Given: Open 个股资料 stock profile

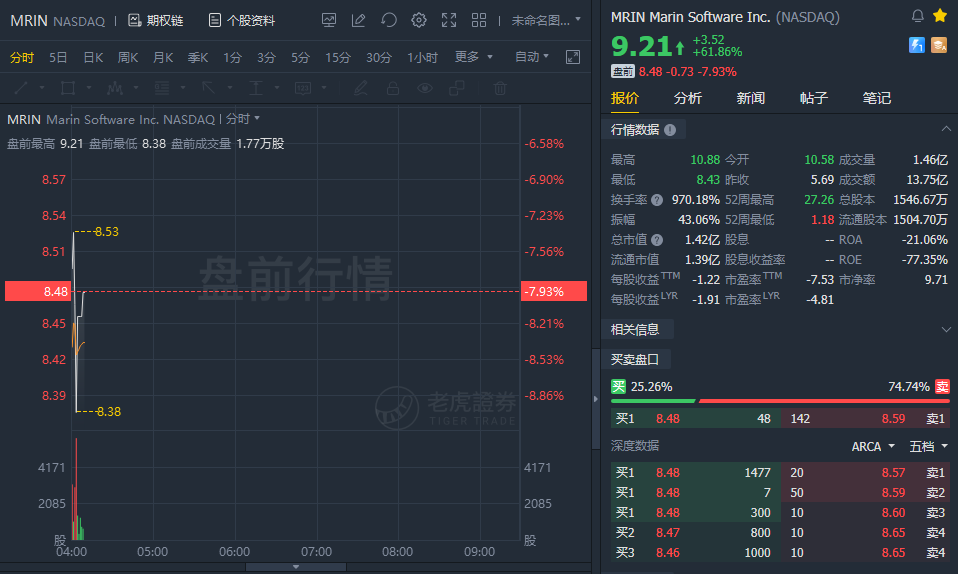Looking at the screenshot, I should pyautogui.click(x=241, y=21).
